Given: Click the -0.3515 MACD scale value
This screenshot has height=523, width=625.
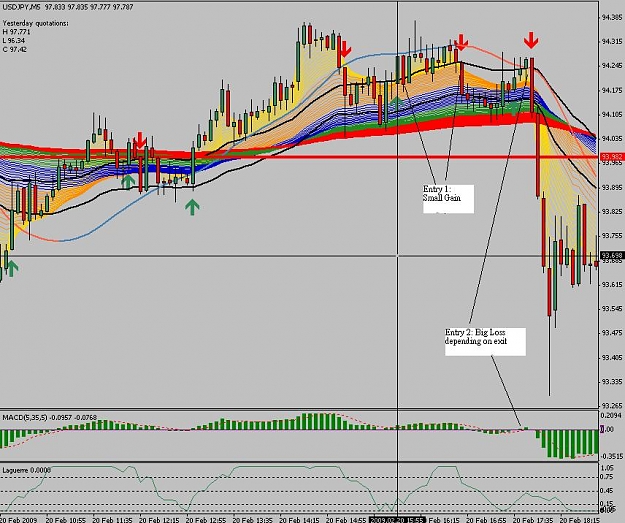Looking at the screenshot, I should (612, 456).
